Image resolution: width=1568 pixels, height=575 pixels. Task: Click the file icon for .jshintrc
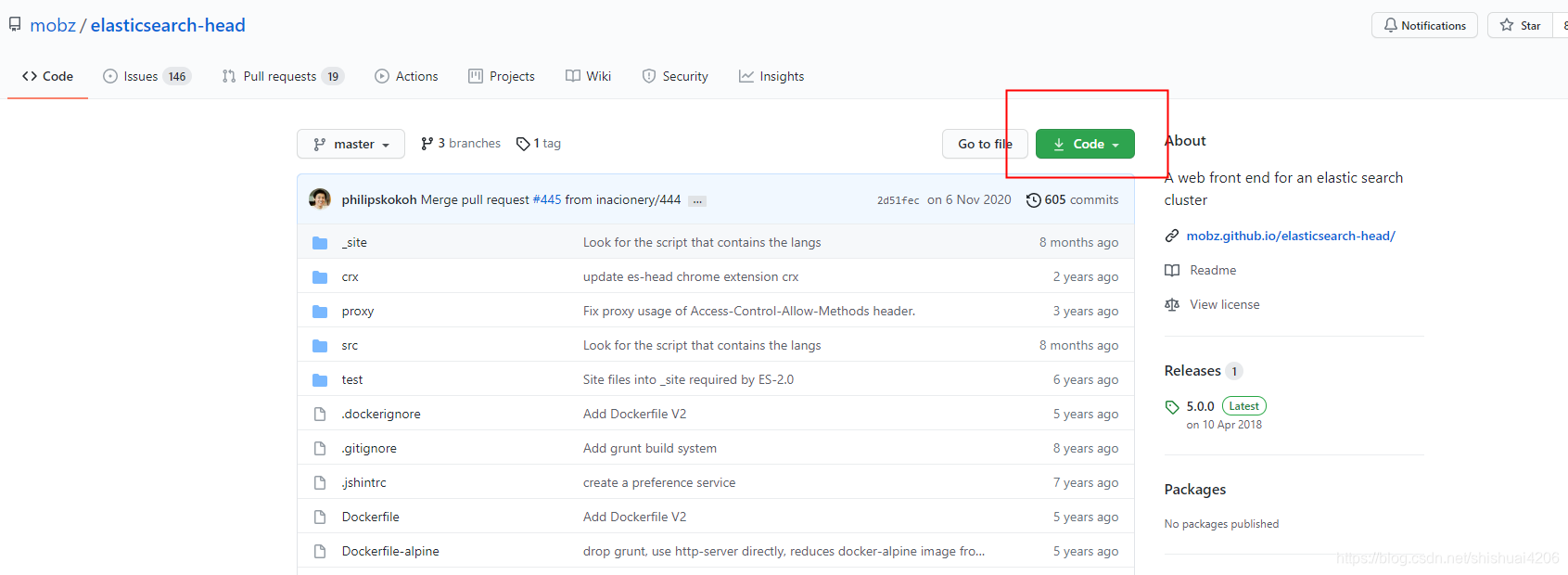[x=320, y=483]
